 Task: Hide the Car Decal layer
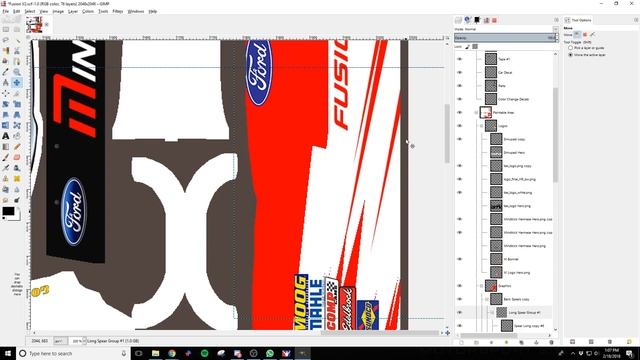(x=460, y=72)
